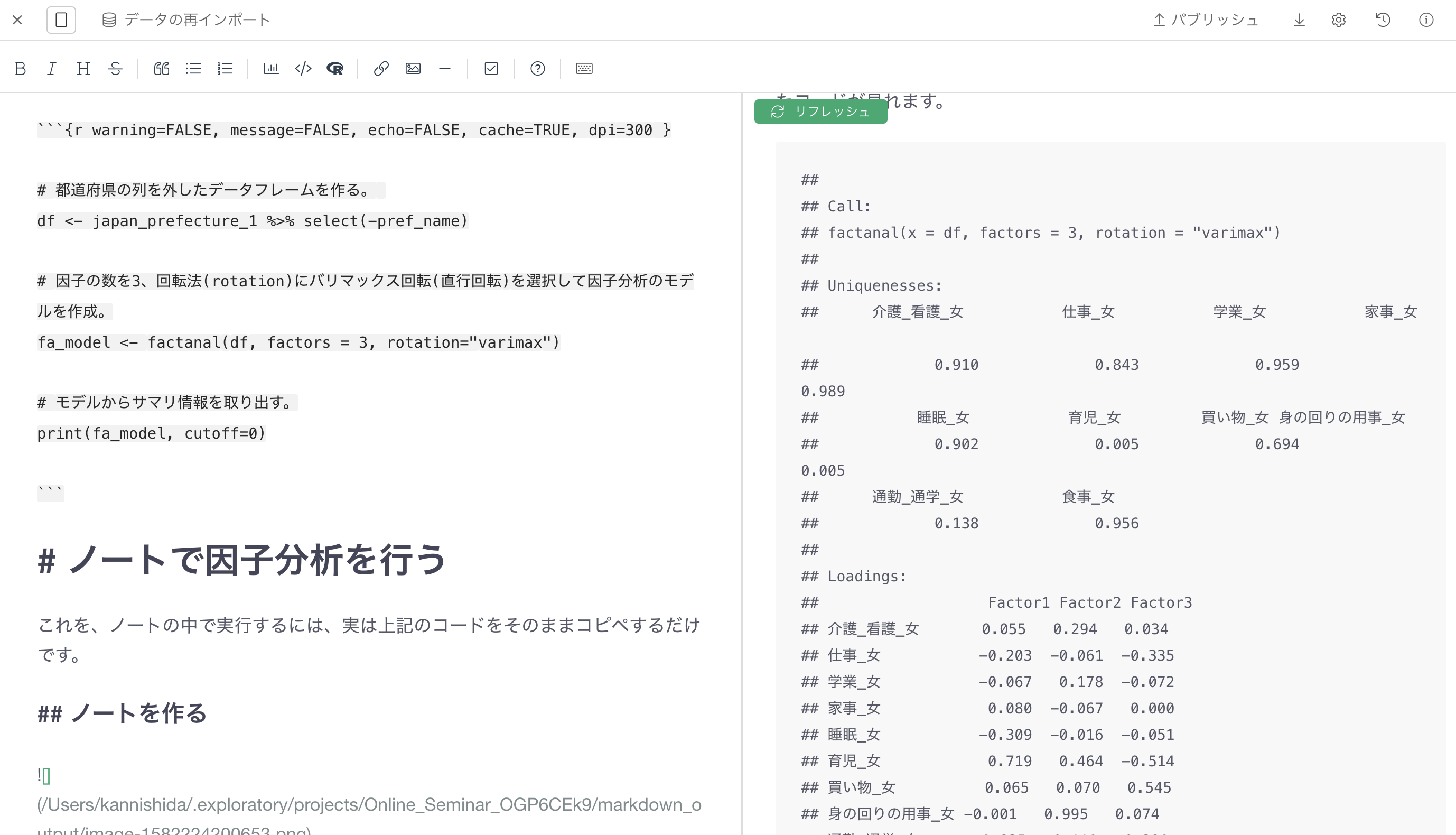
Task: Insert a code block
Action: point(303,69)
